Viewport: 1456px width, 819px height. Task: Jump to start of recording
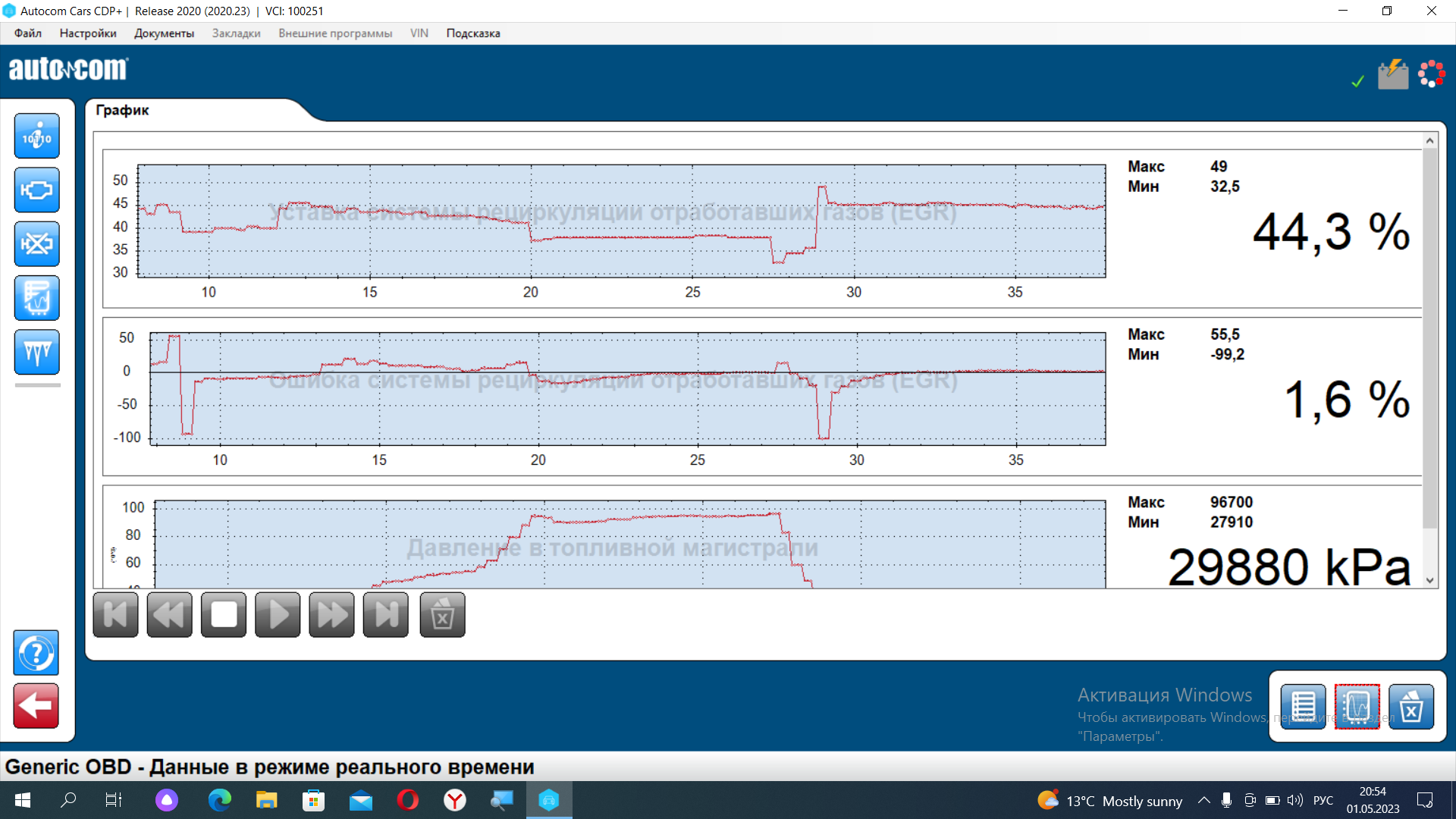tap(115, 614)
